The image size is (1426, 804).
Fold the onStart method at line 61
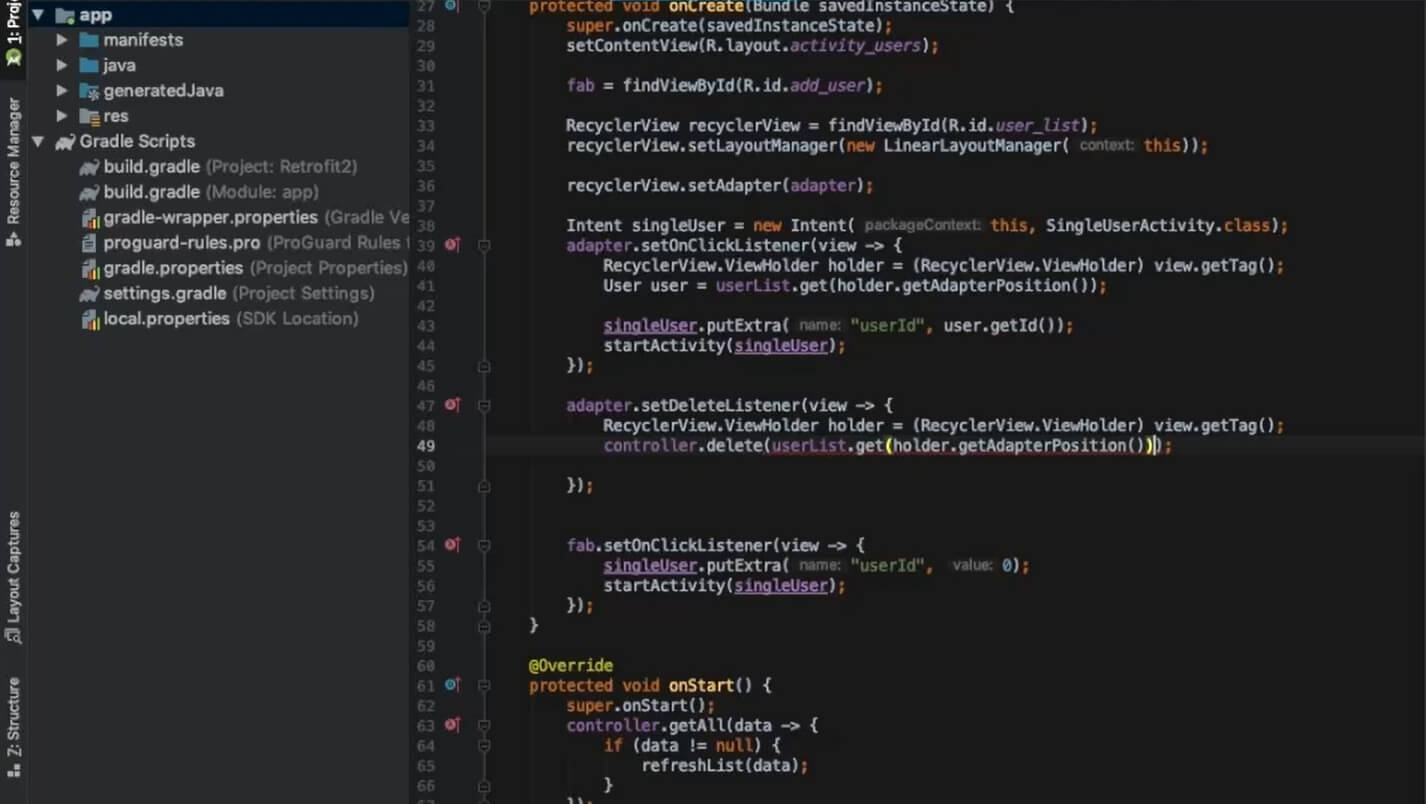coord(484,685)
